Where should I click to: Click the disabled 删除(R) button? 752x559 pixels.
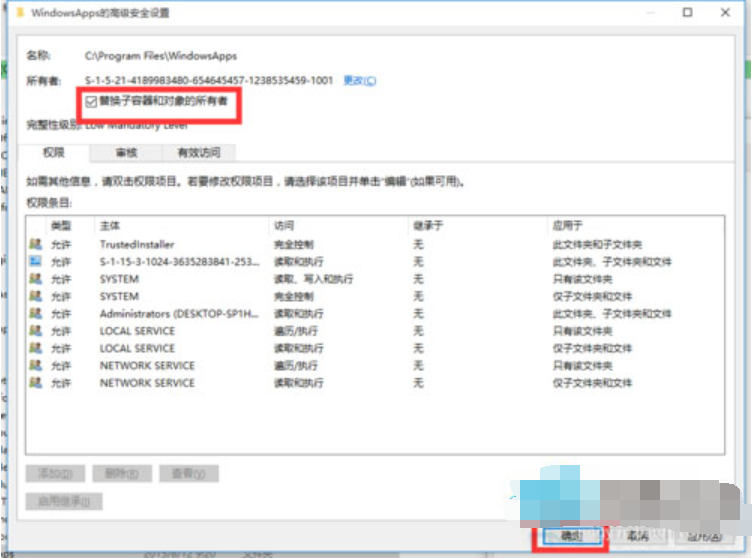122,474
